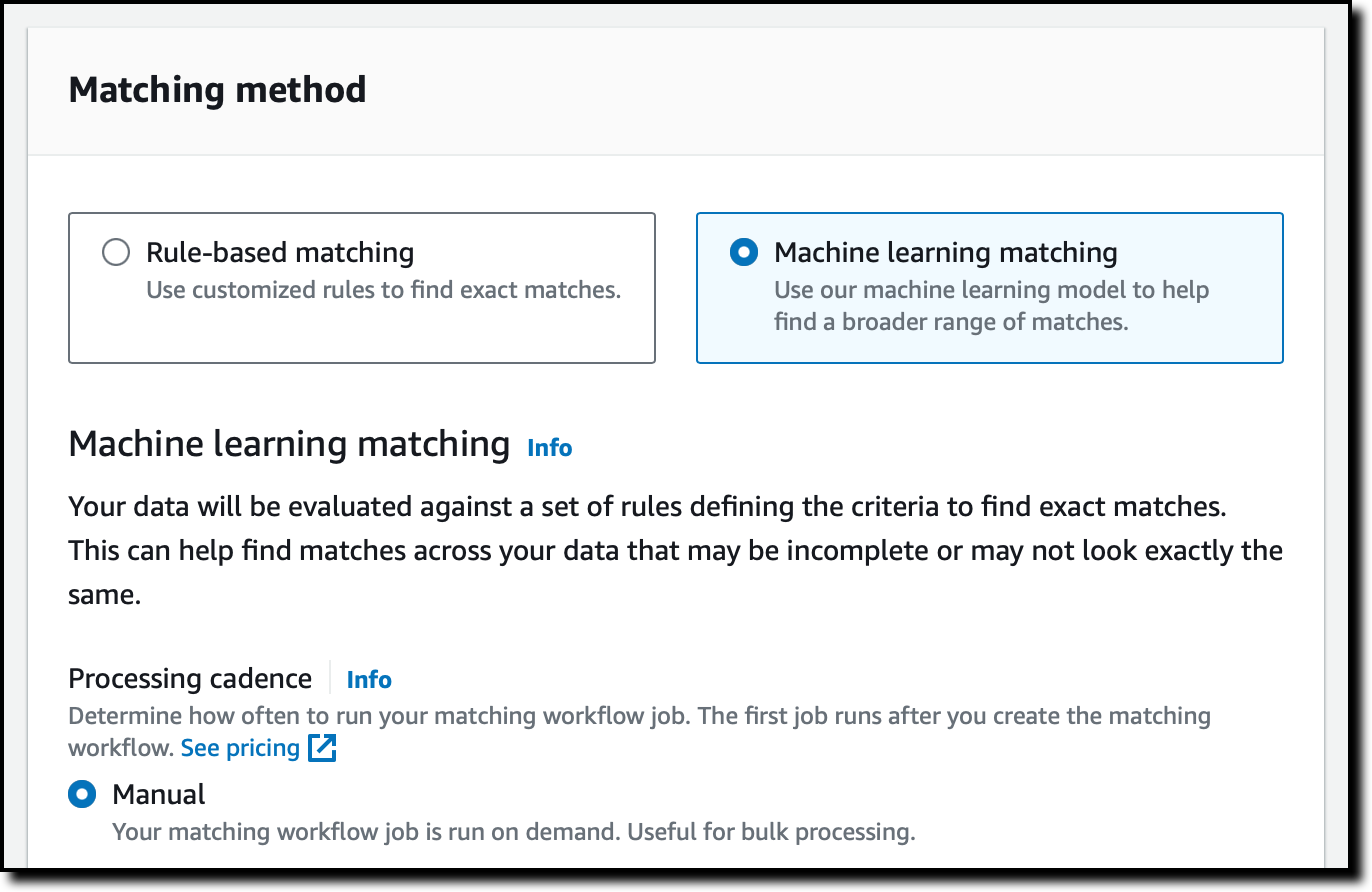Open Info link beside Processing cadence

pyautogui.click(x=369, y=680)
